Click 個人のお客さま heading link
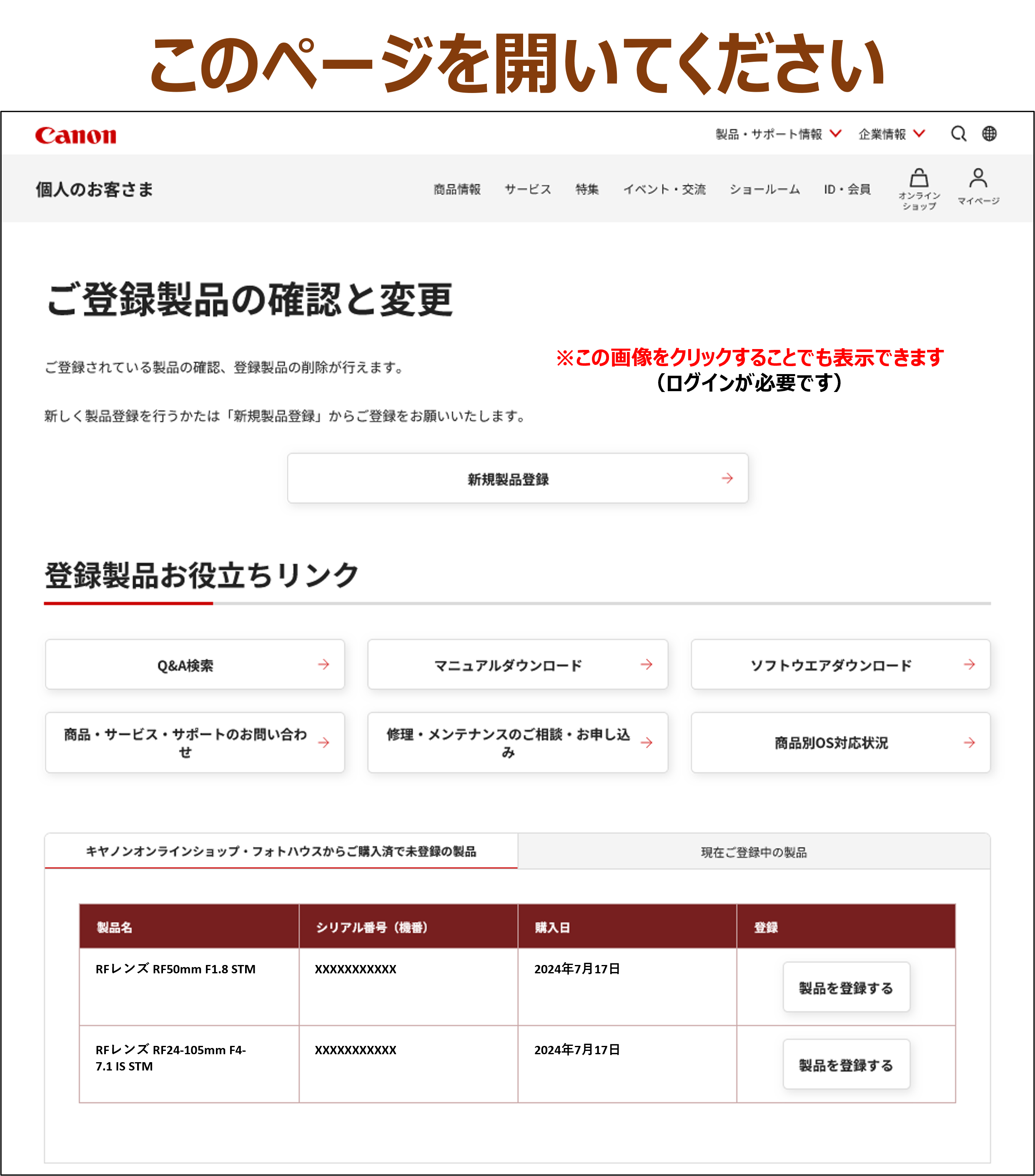This screenshot has width=1035, height=1176. click(x=95, y=189)
